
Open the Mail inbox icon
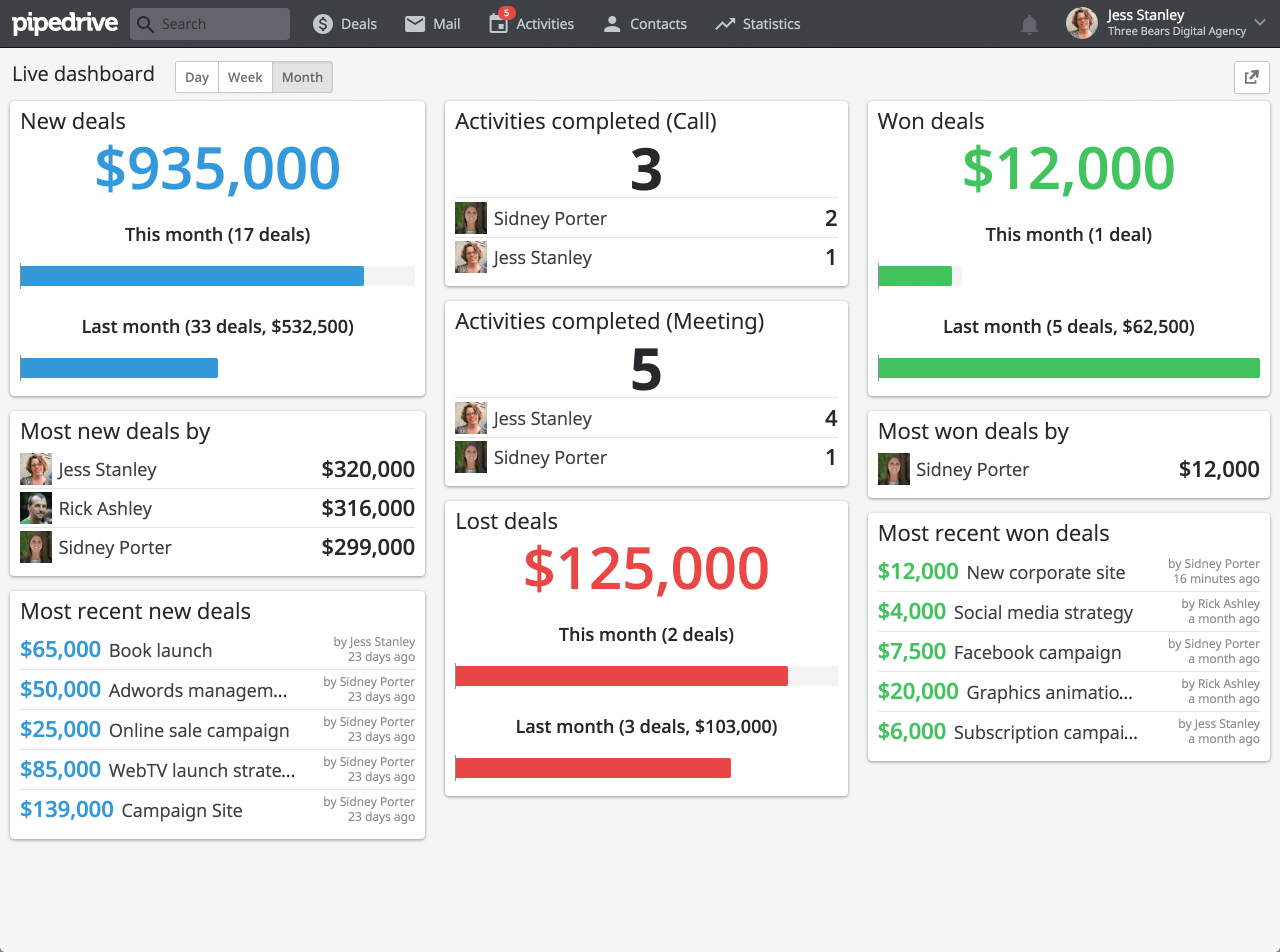(431, 23)
